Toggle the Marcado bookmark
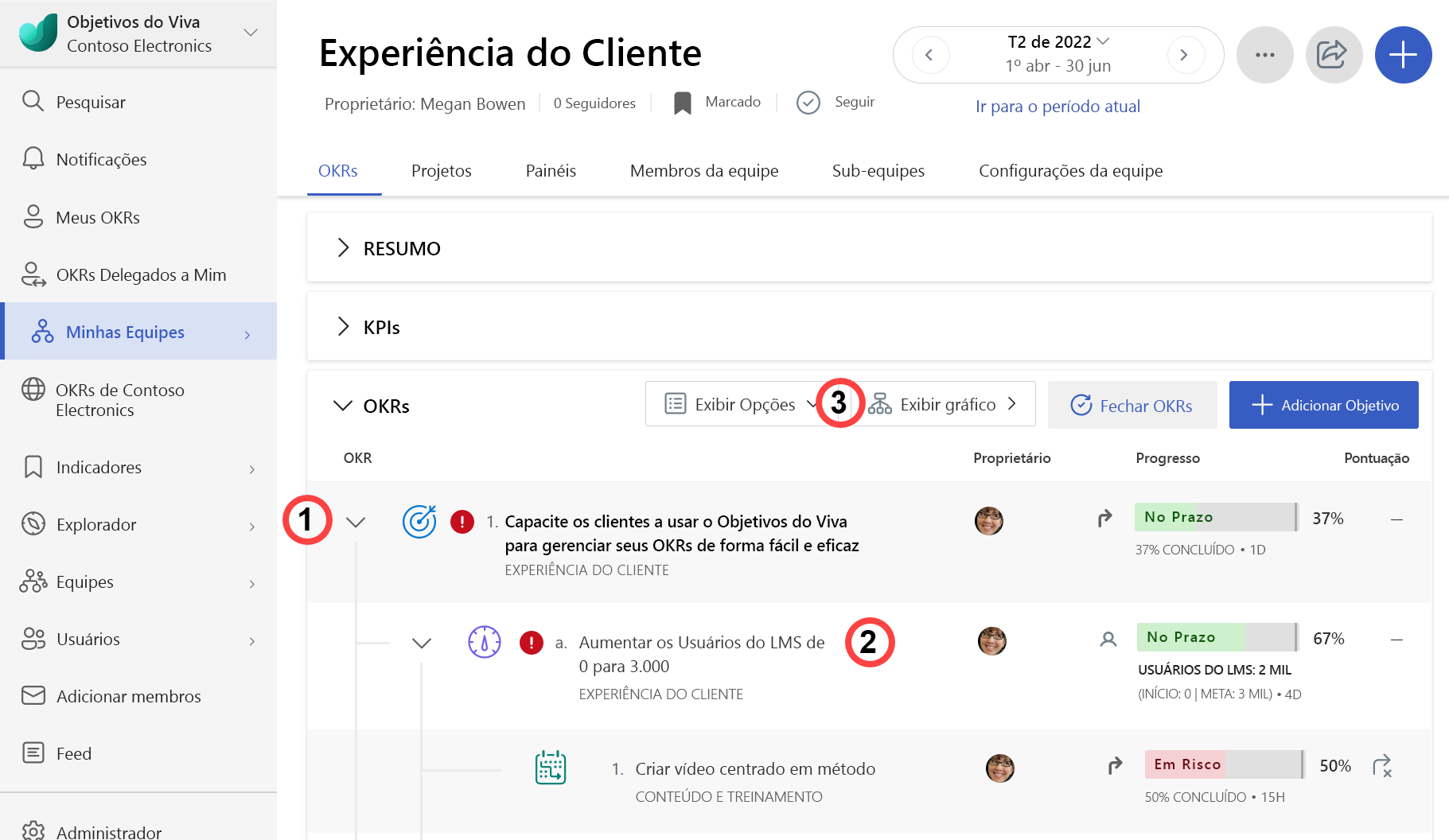 [x=717, y=102]
